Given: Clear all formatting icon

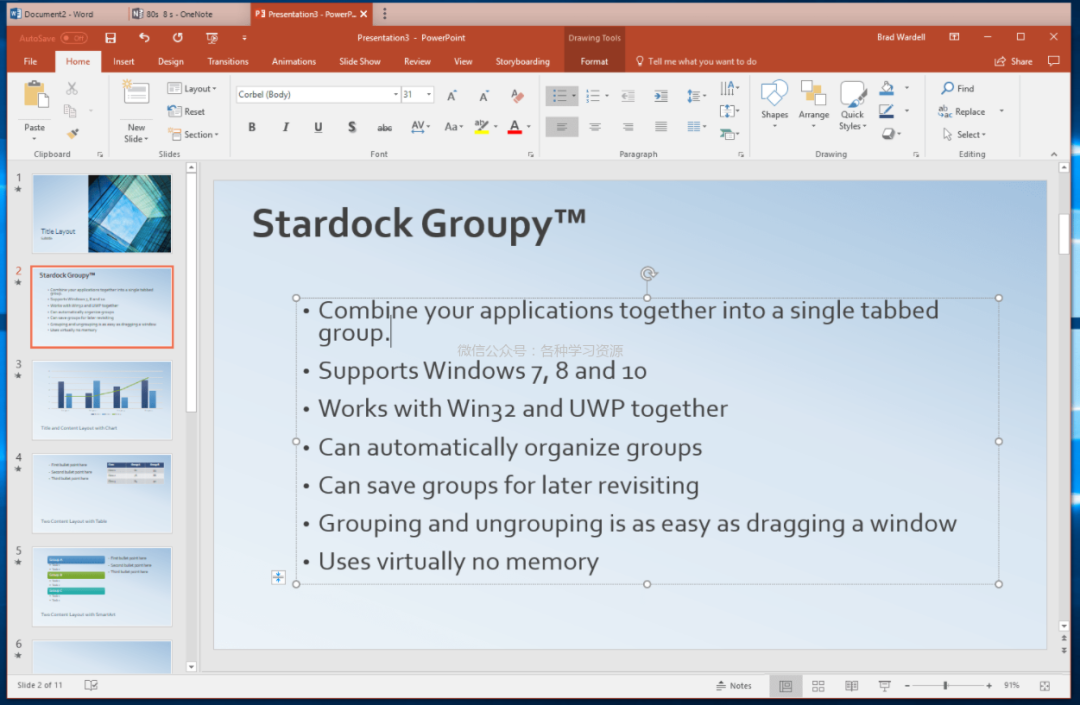Looking at the screenshot, I should pyautogui.click(x=517, y=96).
